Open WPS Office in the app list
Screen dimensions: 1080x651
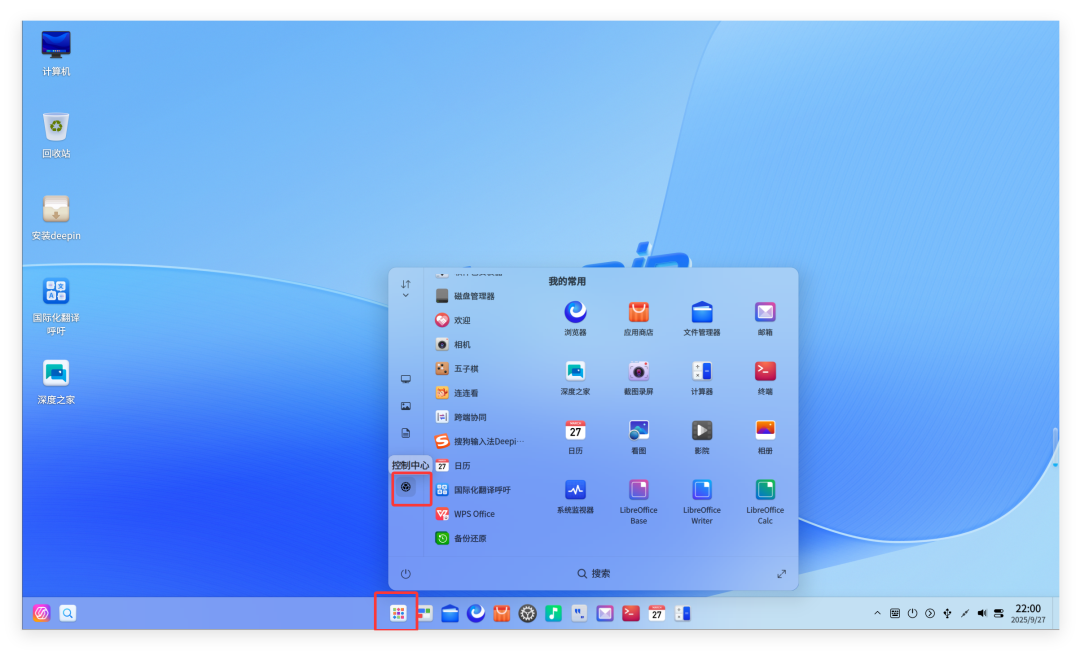(466, 514)
